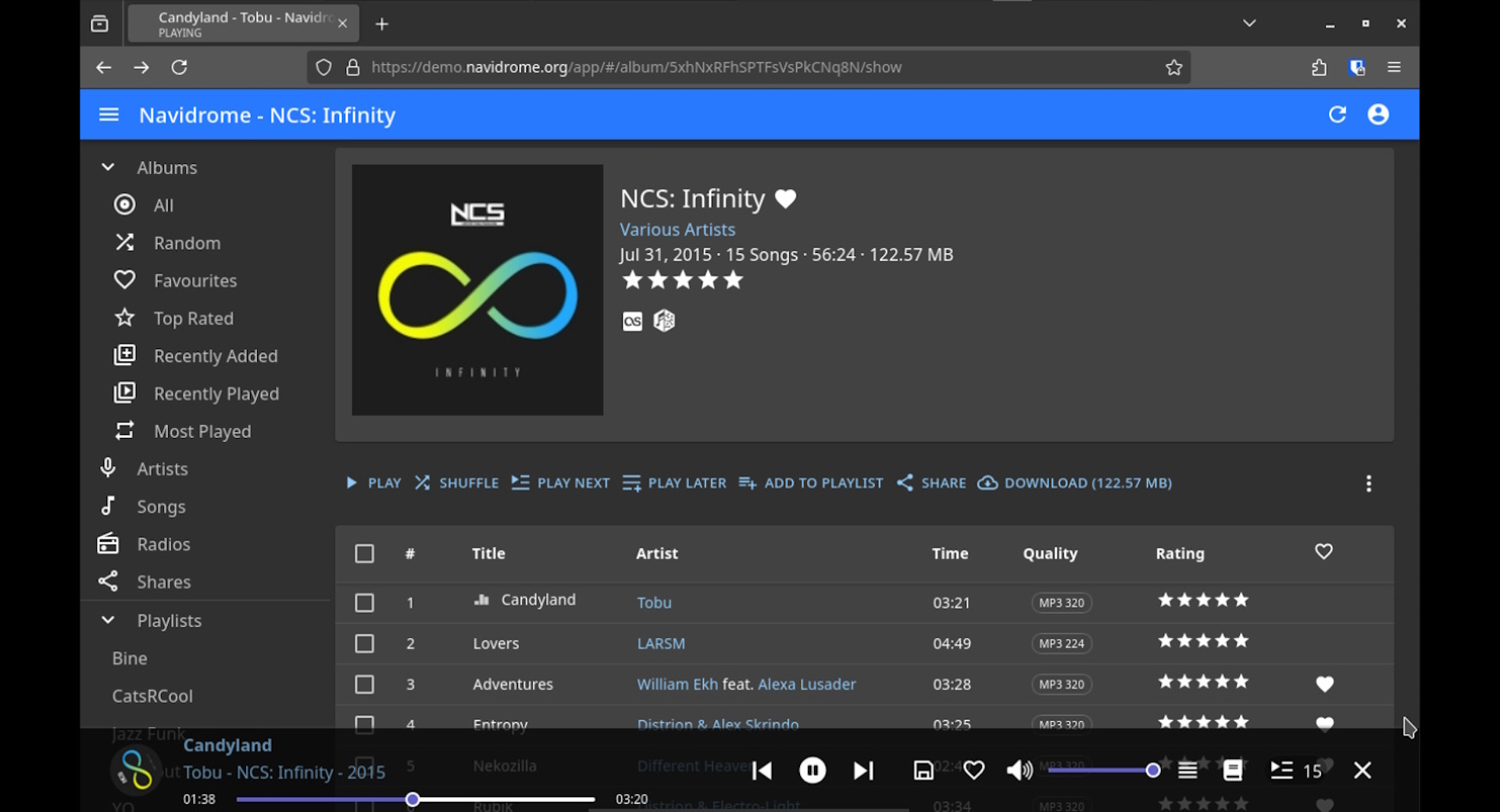Screen dimensions: 1500x812
Task: Select all songs with header checkbox
Action: pos(364,554)
